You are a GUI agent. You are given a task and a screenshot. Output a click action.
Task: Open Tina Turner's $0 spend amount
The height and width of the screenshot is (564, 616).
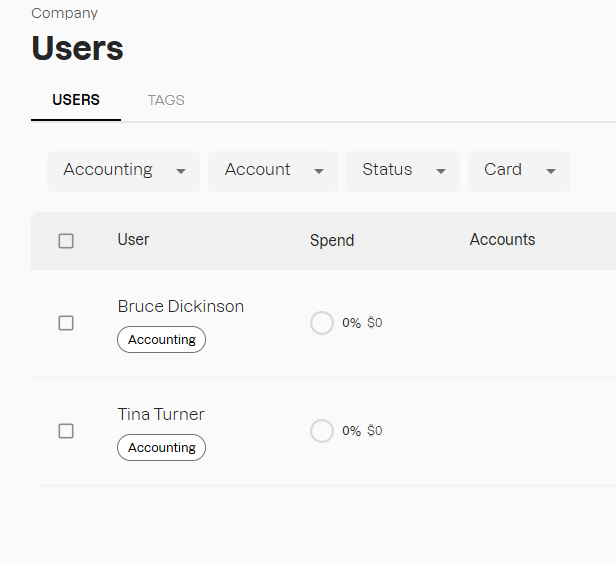pos(375,431)
